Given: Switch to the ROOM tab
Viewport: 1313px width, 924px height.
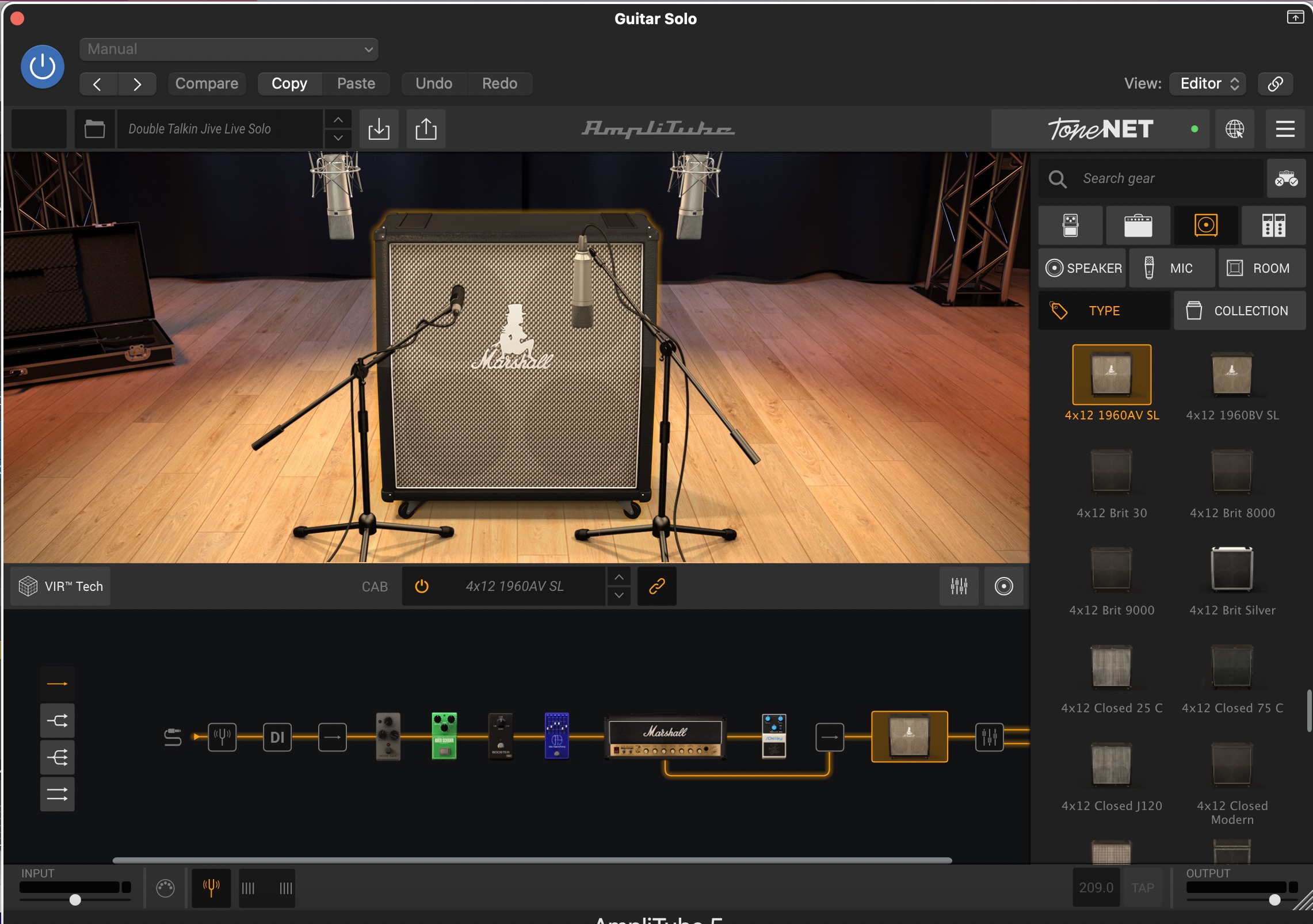Looking at the screenshot, I should 1262,268.
